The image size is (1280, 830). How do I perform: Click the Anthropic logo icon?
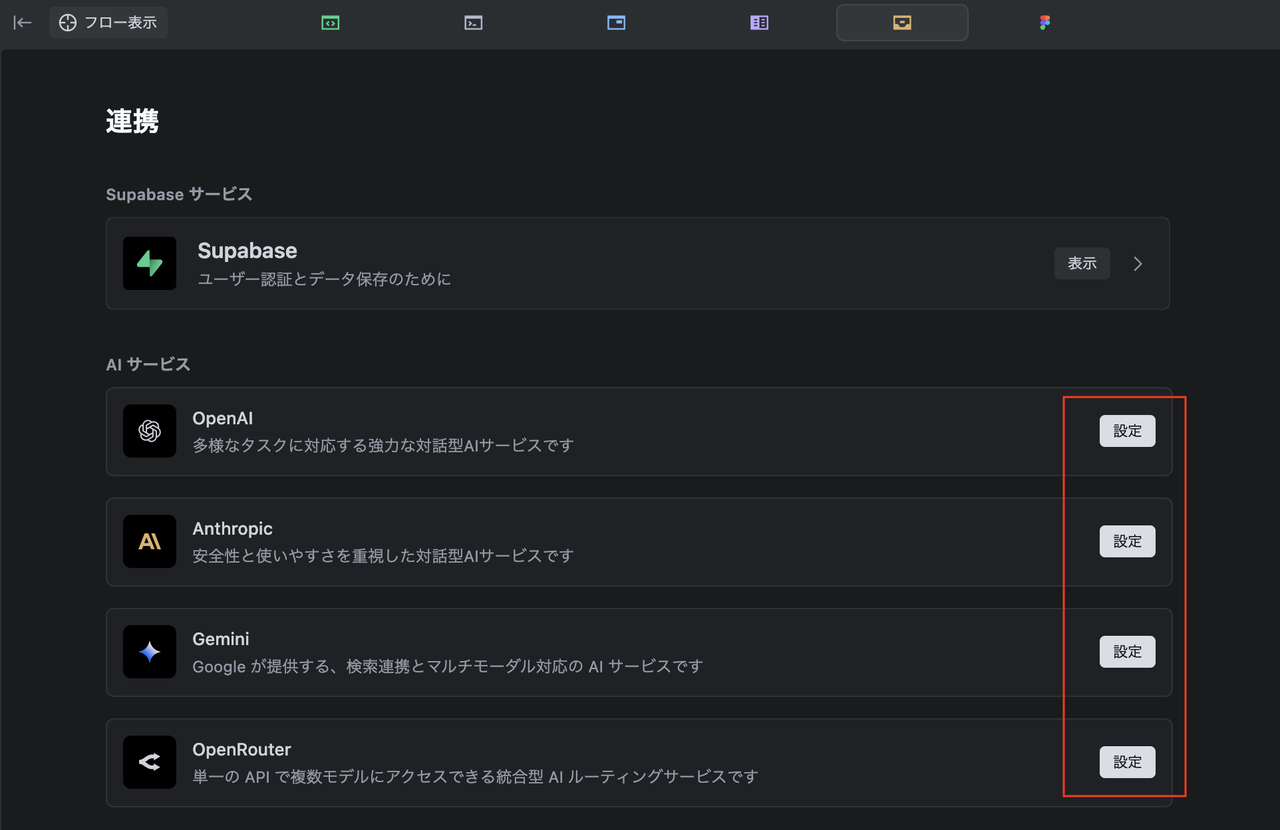point(150,541)
